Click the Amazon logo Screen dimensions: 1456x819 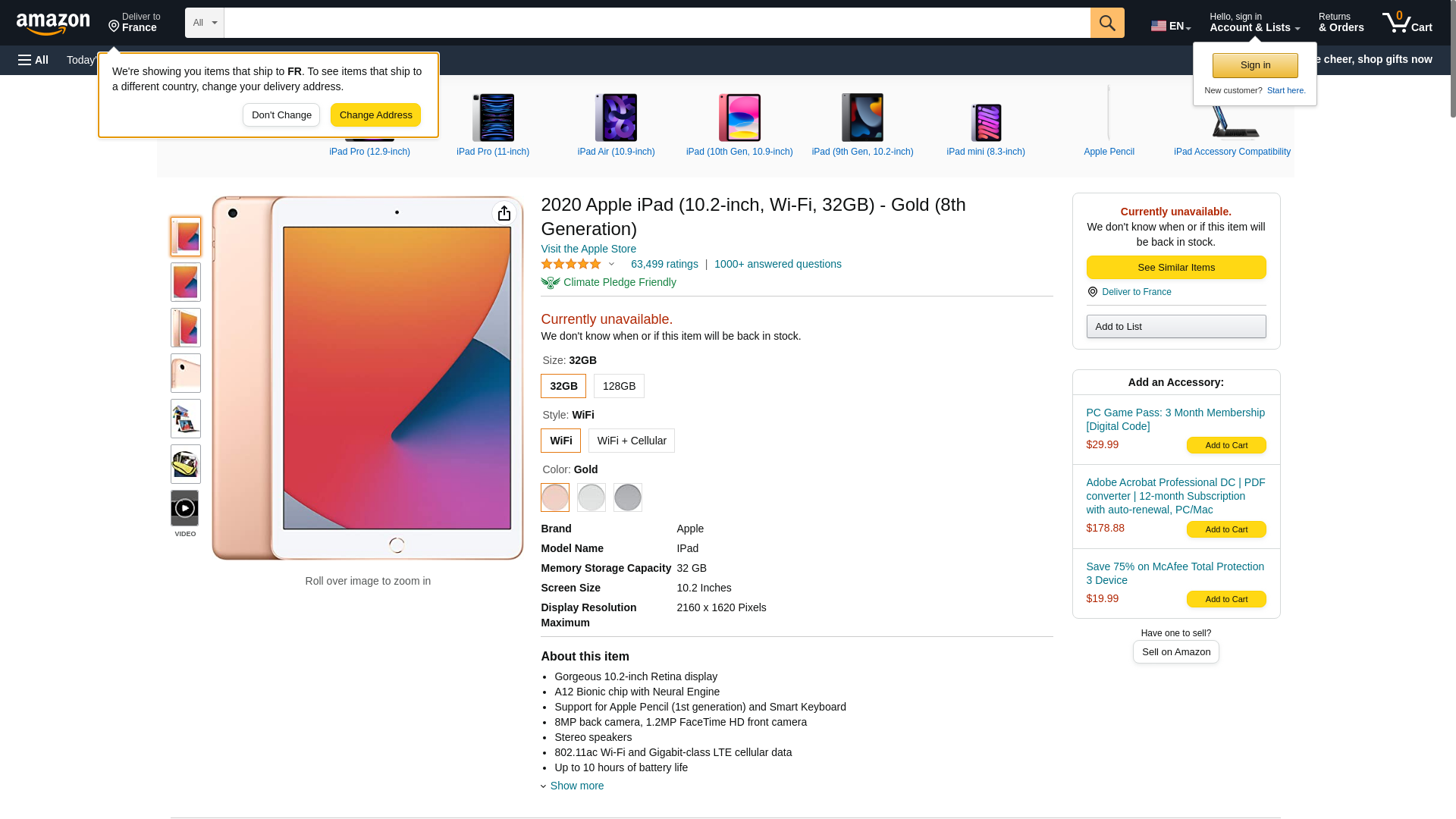[x=53, y=24]
